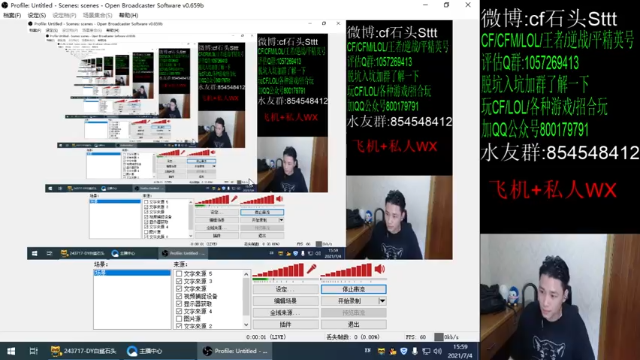Toggle the 视频捕捉设备 source checkbox
This screenshot has width=640, height=360.
tap(179, 296)
